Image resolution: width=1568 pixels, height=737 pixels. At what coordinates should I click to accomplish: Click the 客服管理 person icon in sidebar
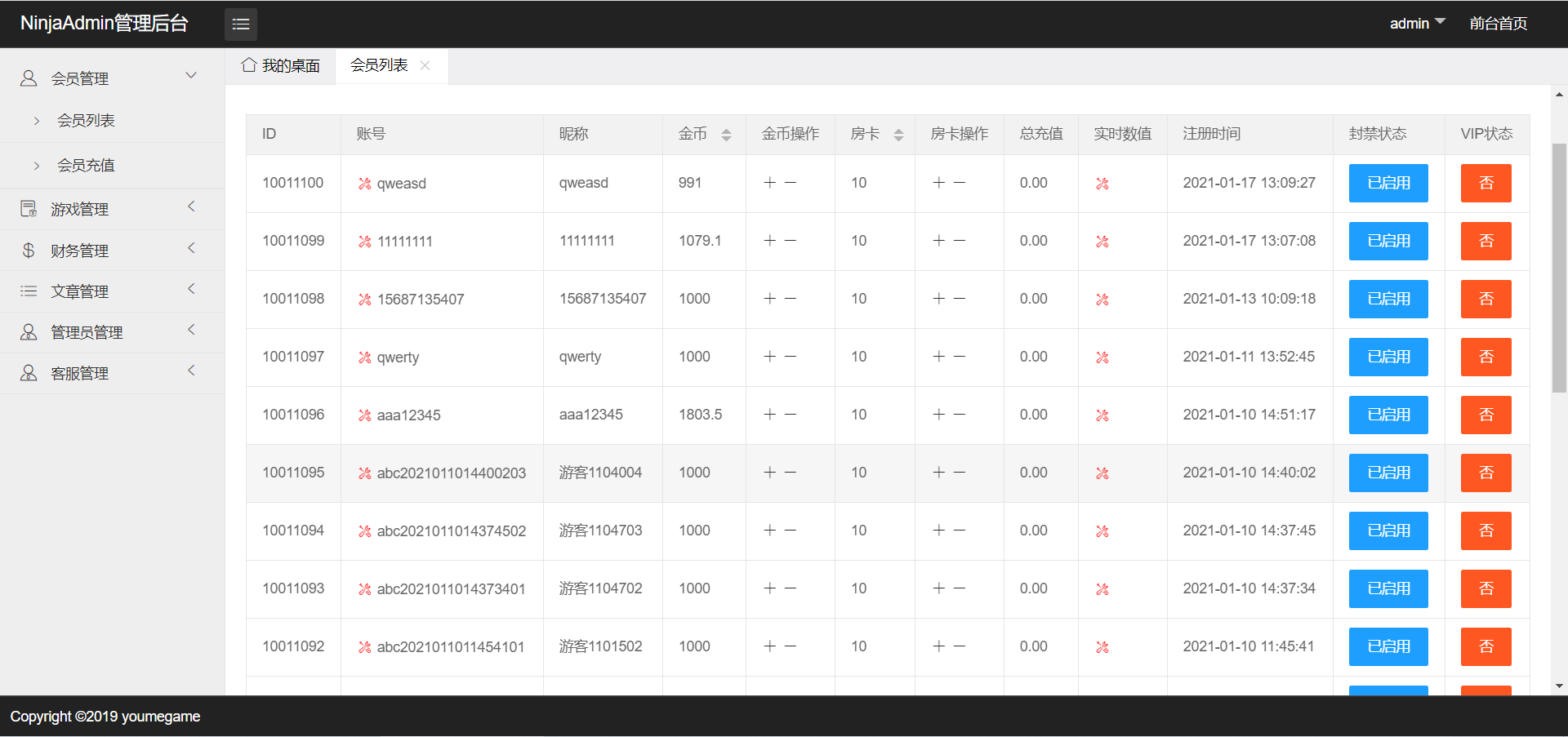point(29,372)
